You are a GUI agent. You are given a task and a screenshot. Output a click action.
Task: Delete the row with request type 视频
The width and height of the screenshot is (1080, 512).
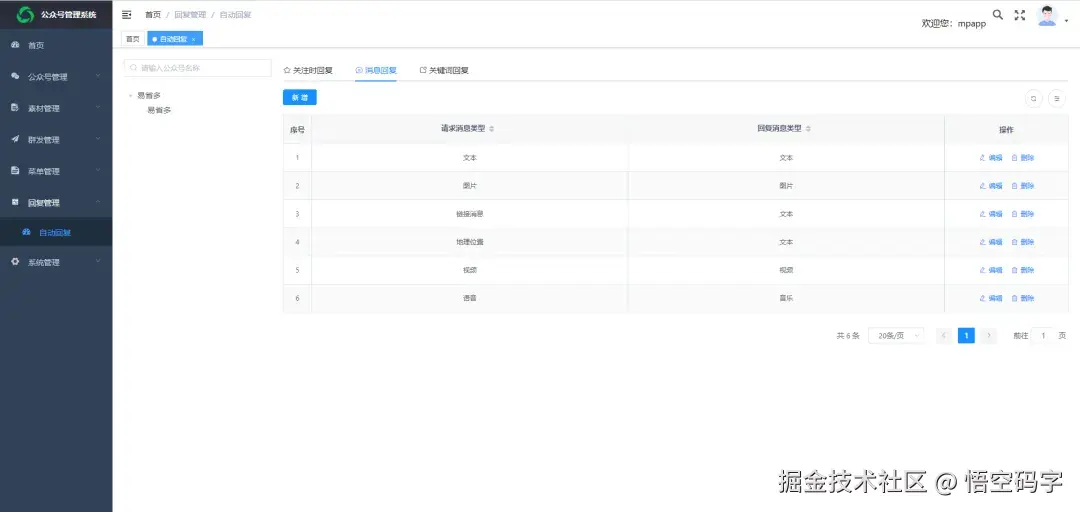1023,270
